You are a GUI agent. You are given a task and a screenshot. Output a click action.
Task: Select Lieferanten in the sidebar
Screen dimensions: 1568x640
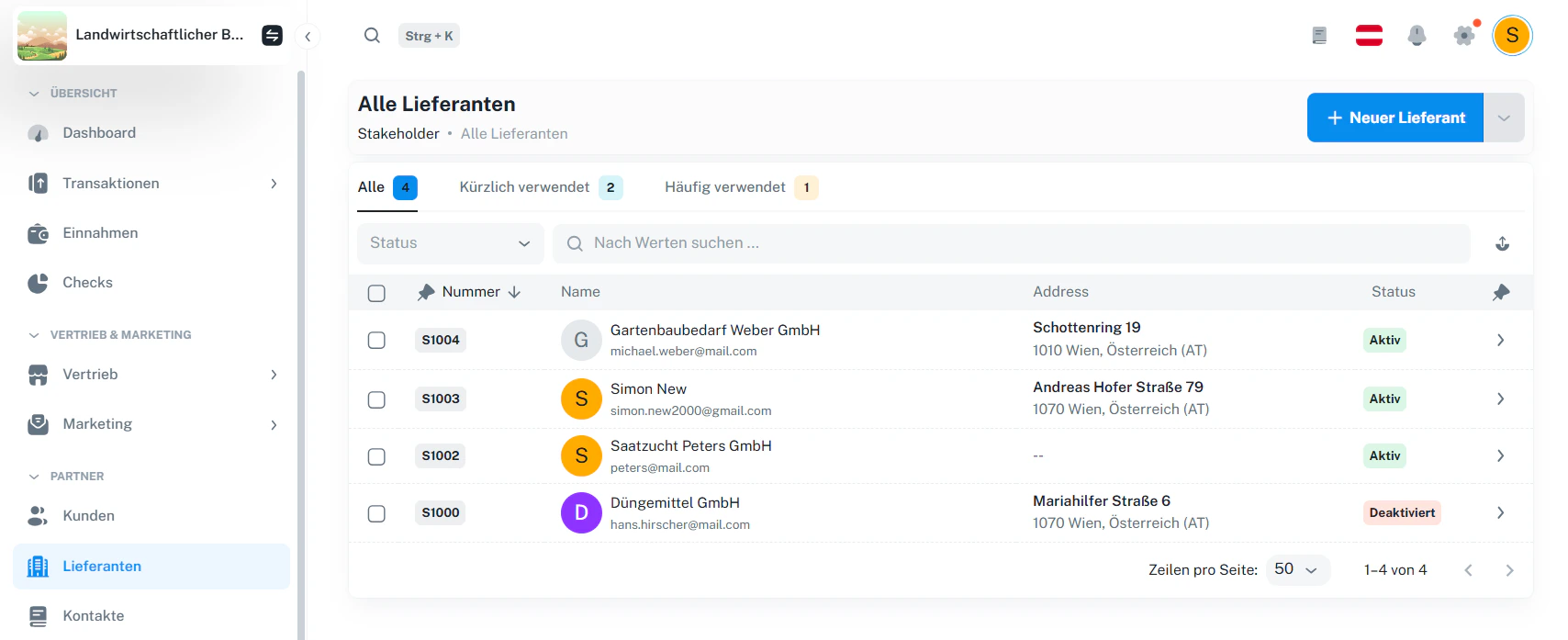tap(151, 567)
